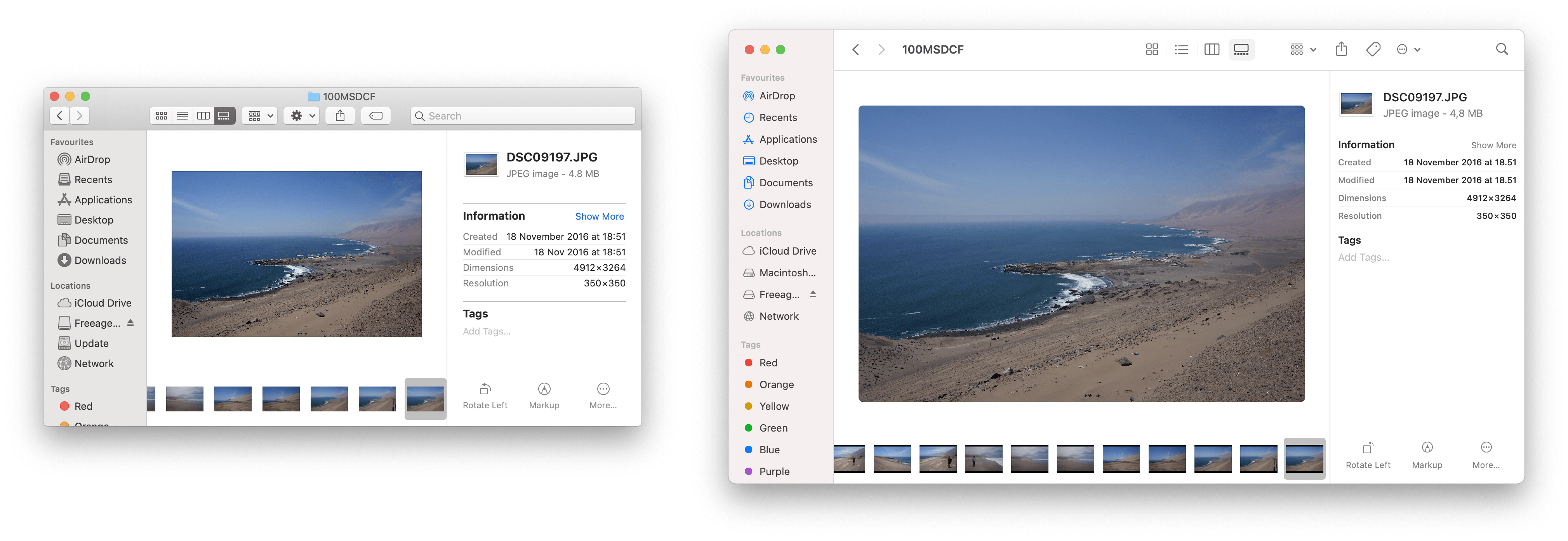This screenshot has height=541, width=1568.
Task: Switch right window to list view
Action: pyautogui.click(x=1182, y=49)
